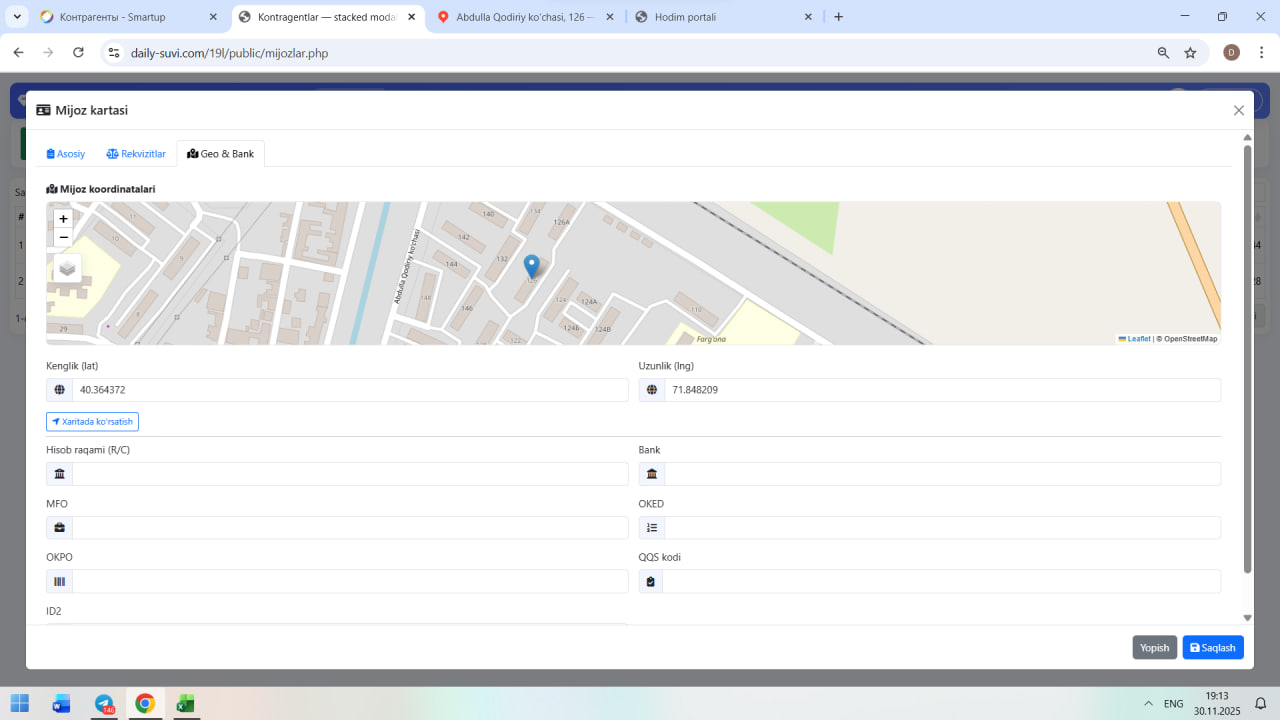The height and width of the screenshot is (720, 1280).
Task: Open Telegram from the taskbar
Action: point(104,704)
